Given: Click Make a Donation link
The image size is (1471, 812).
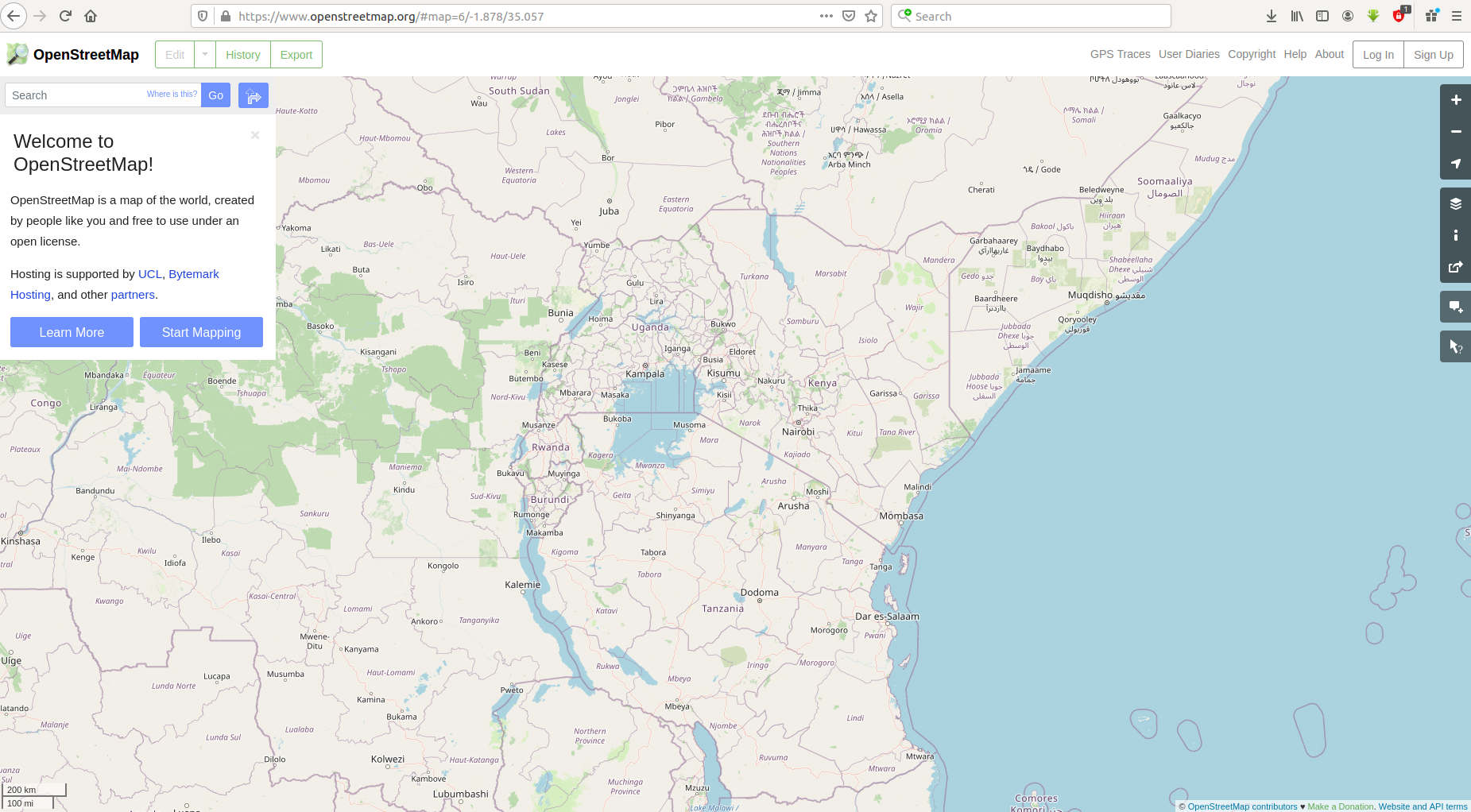Looking at the screenshot, I should click(x=1340, y=806).
